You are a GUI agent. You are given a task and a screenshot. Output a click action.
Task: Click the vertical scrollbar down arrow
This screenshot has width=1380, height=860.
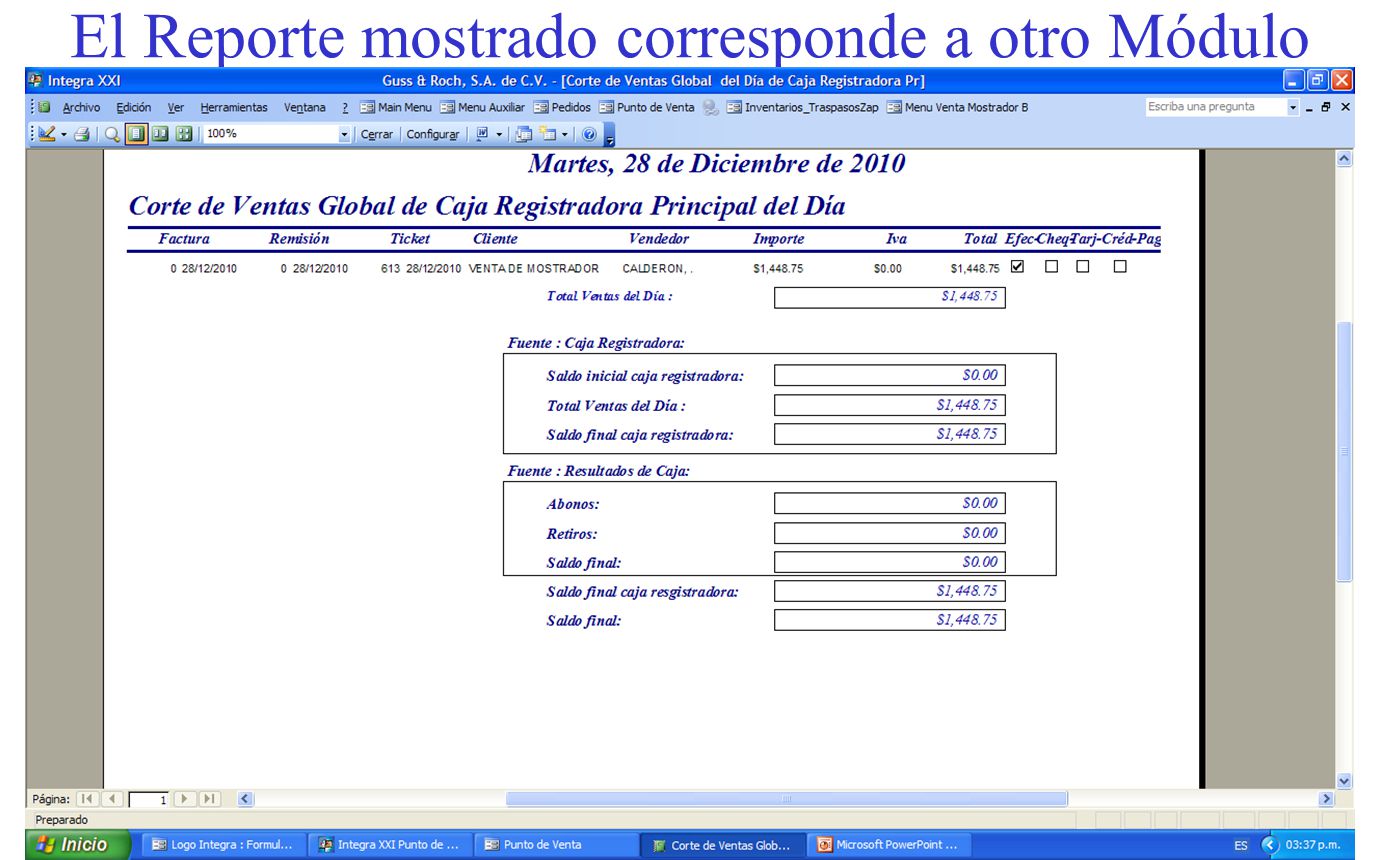point(1344,781)
